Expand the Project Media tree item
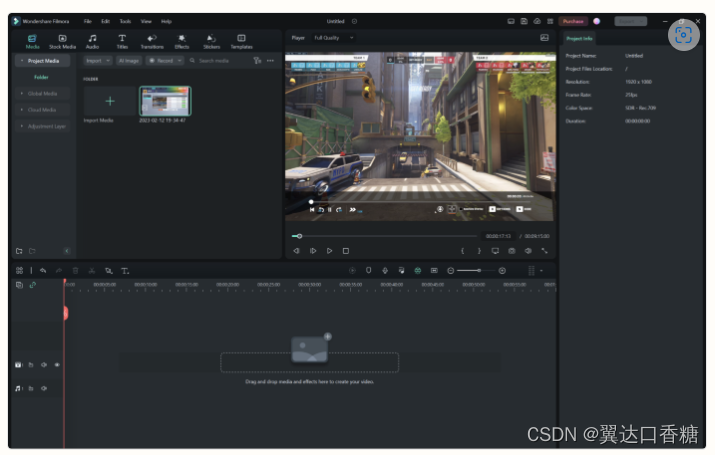 [x=42, y=61]
